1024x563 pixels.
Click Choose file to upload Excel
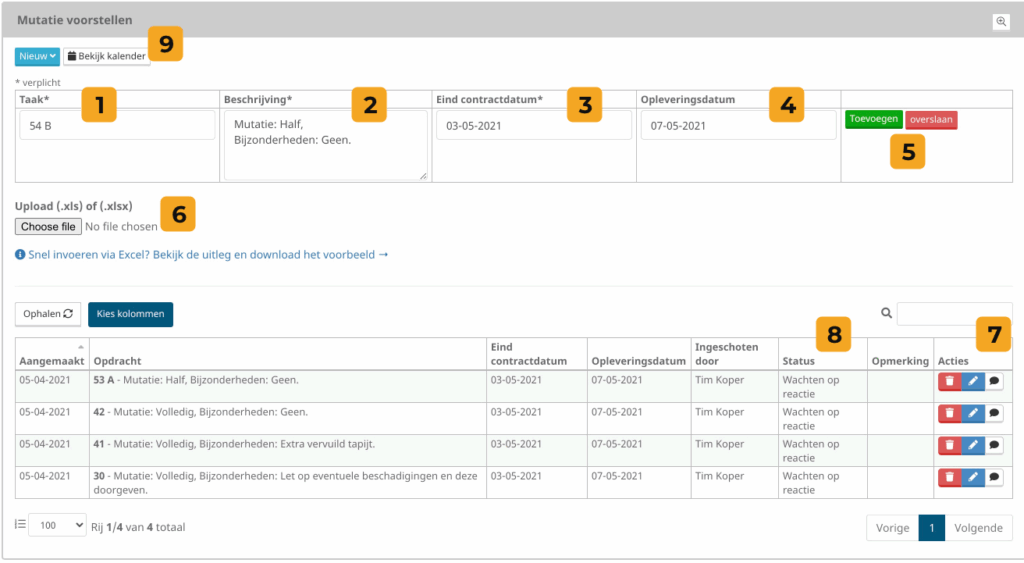[48, 227]
